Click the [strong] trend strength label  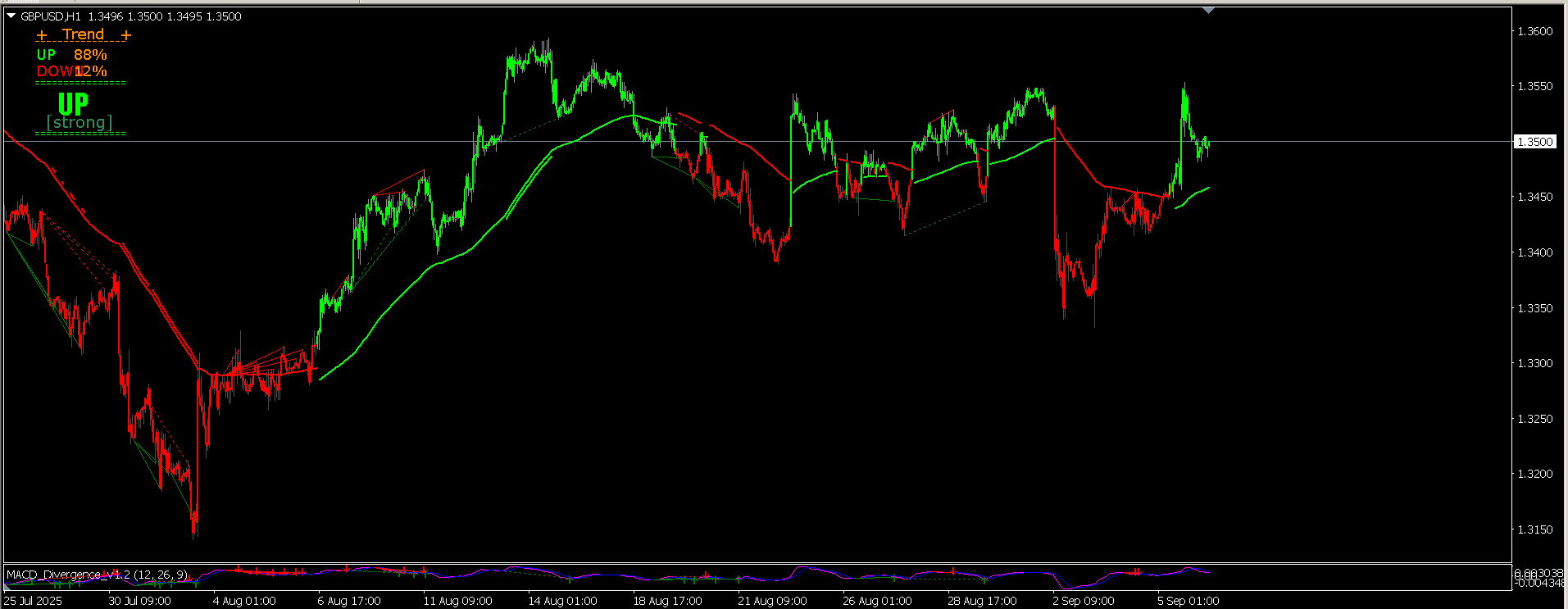[80, 123]
